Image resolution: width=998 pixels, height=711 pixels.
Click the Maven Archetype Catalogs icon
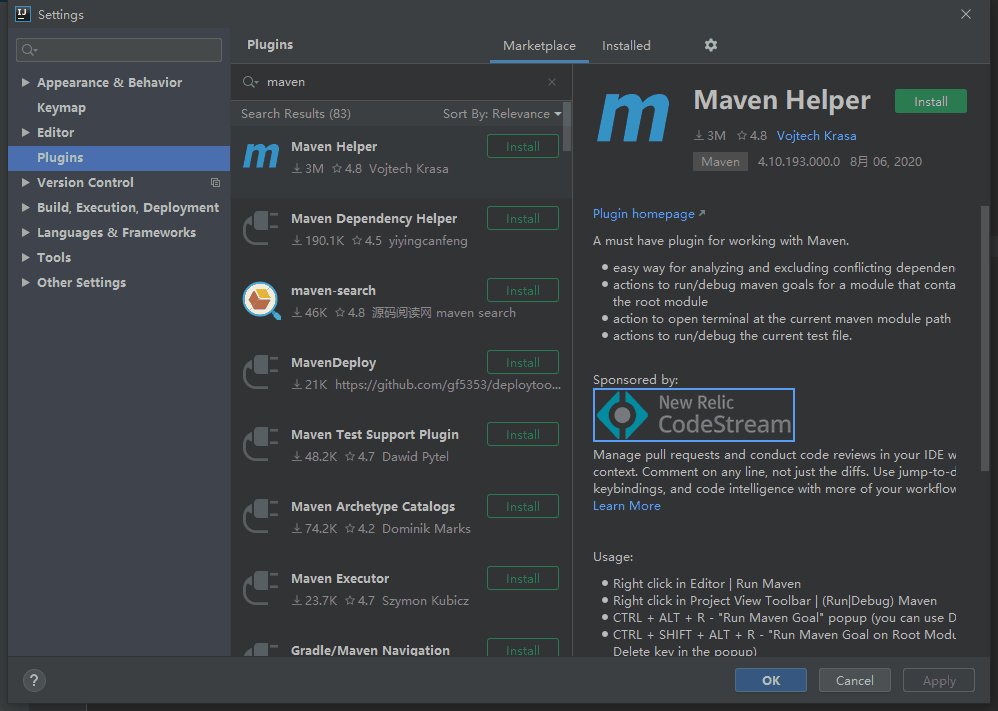click(261, 516)
